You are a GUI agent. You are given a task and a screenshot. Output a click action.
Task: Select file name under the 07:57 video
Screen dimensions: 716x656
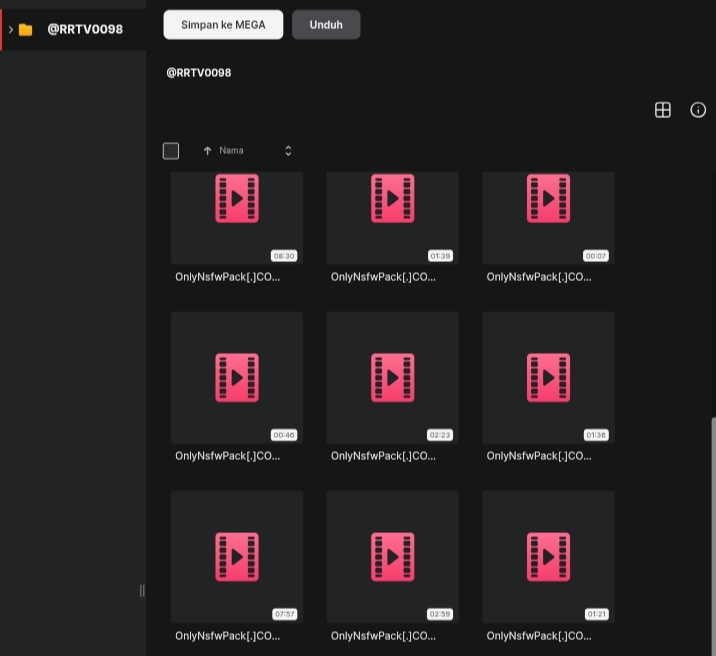(227, 636)
